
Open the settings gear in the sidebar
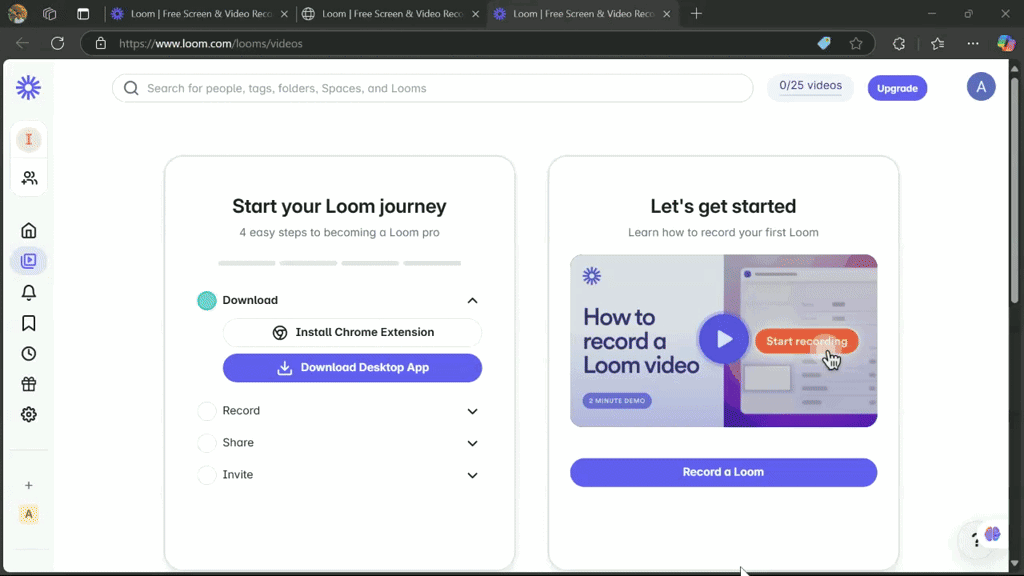(29, 415)
